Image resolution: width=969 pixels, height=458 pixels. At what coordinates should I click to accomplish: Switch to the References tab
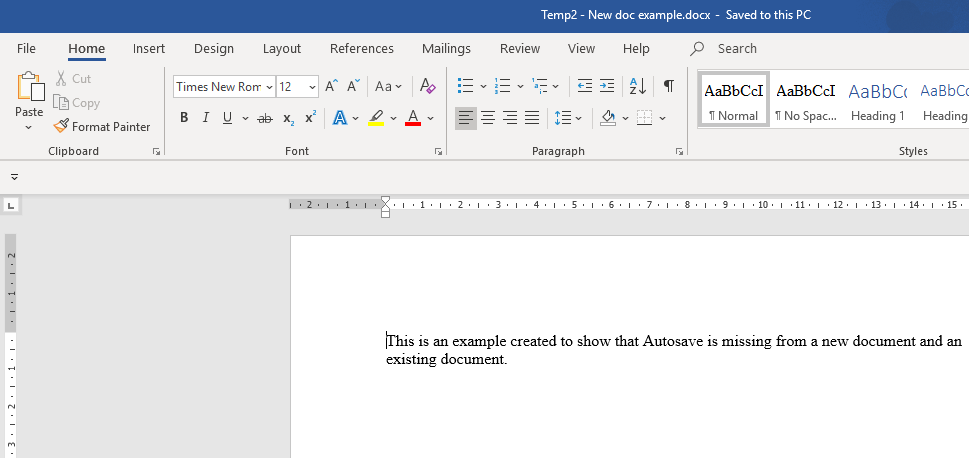pyautogui.click(x=362, y=48)
